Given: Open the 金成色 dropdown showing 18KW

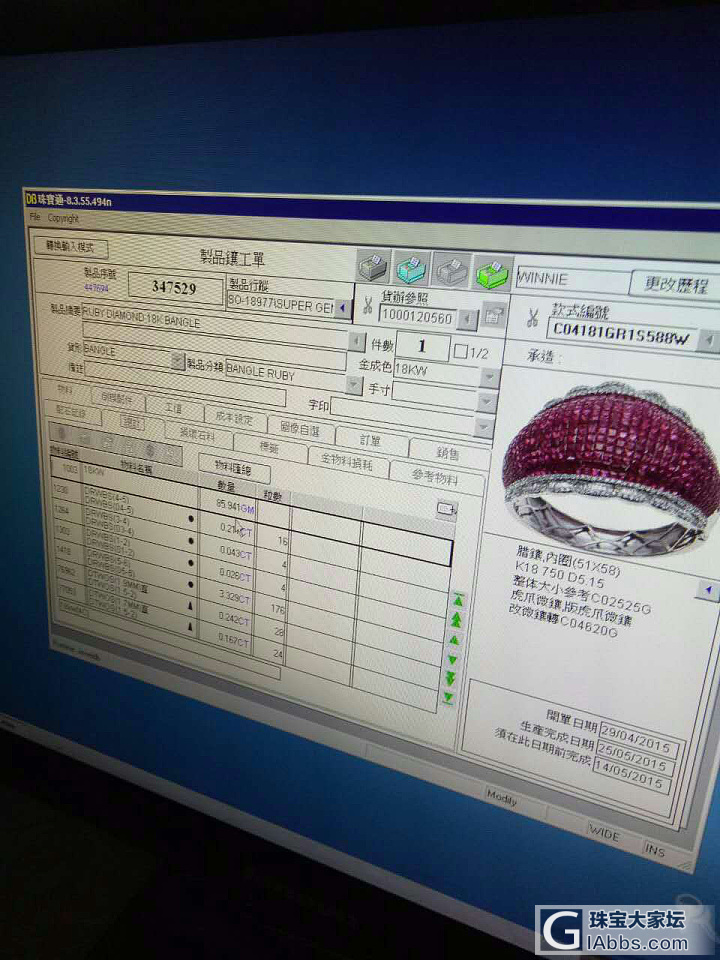Looking at the screenshot, I should point(490,378).
